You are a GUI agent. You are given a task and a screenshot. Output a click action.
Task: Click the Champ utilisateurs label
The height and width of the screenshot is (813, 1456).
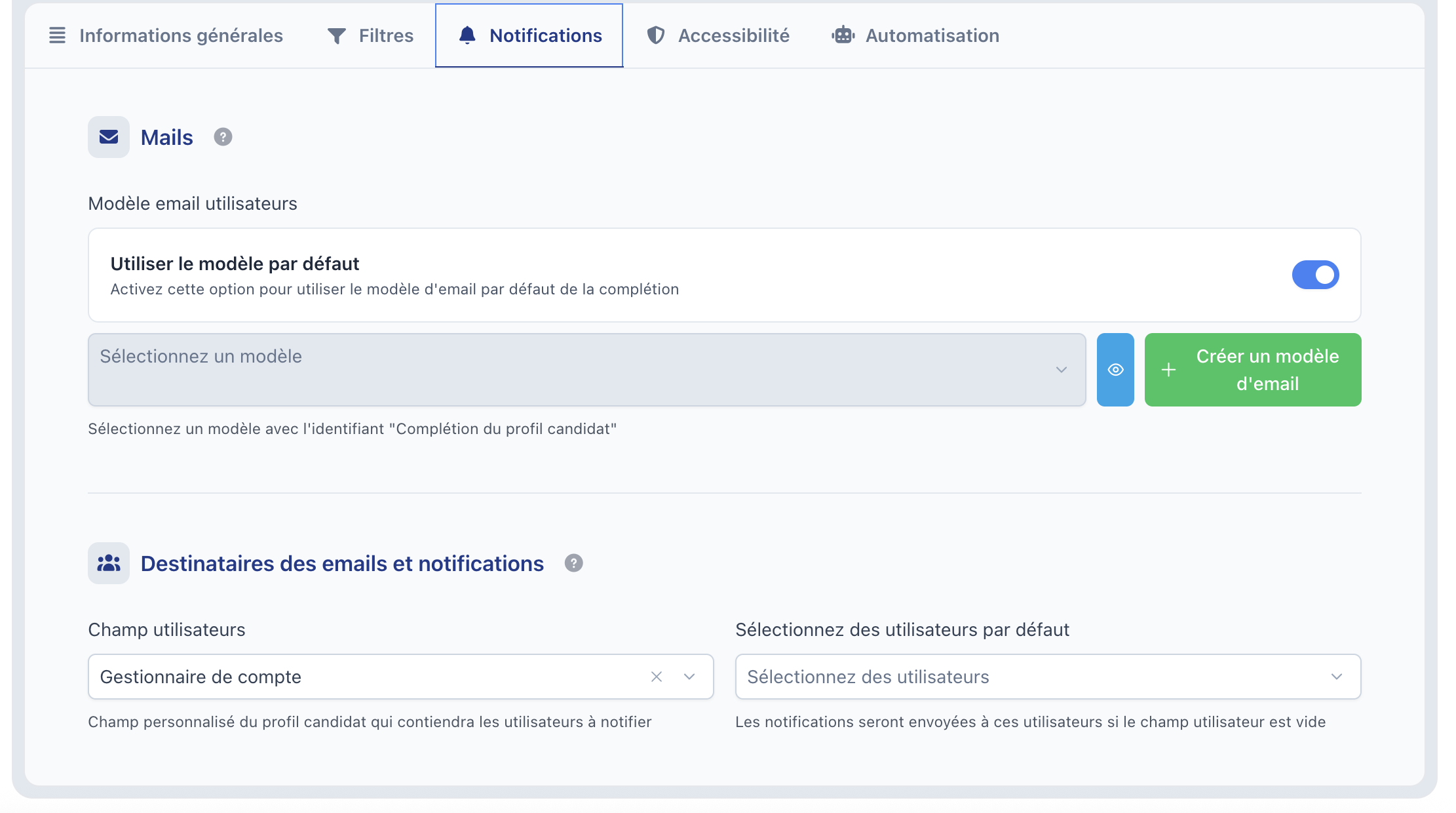tap(167, 630)
